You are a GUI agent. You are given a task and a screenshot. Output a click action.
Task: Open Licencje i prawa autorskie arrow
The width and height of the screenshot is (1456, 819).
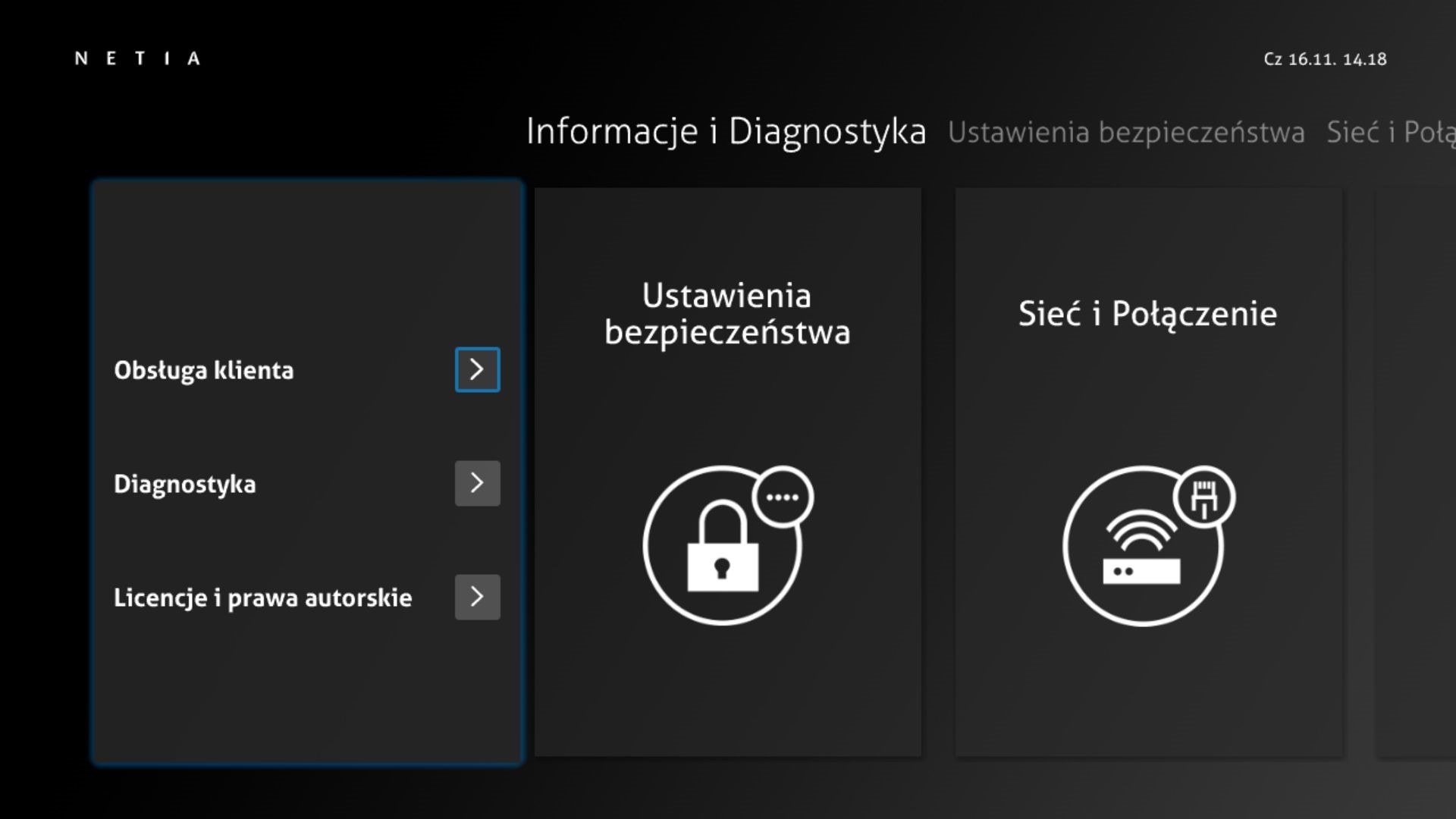[x=477, y=597]
